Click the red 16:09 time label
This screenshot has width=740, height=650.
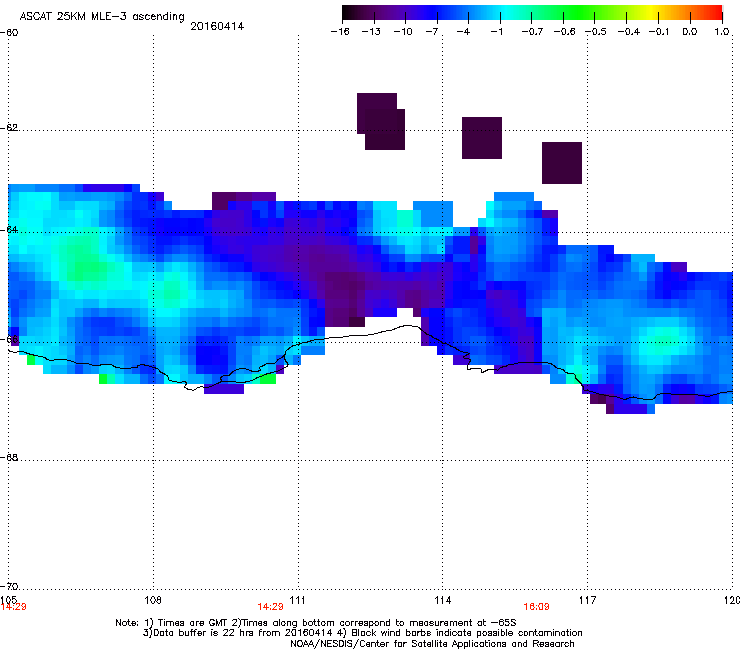(536, 607)
